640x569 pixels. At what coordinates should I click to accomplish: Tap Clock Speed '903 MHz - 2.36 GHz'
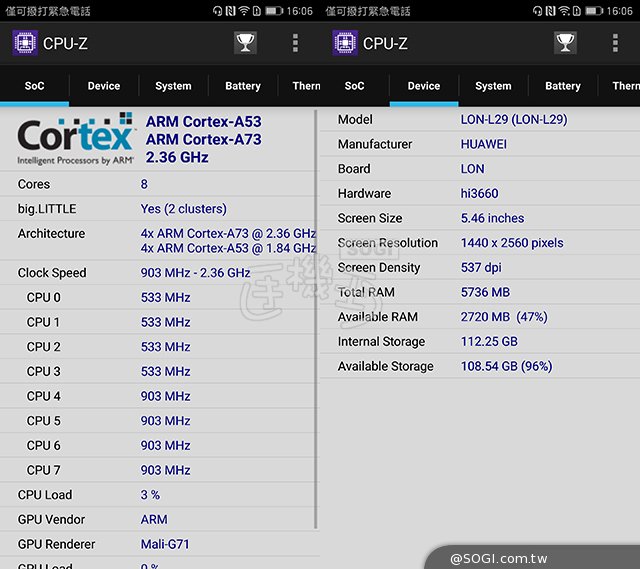pyautogui.click(x=196, y=273)
